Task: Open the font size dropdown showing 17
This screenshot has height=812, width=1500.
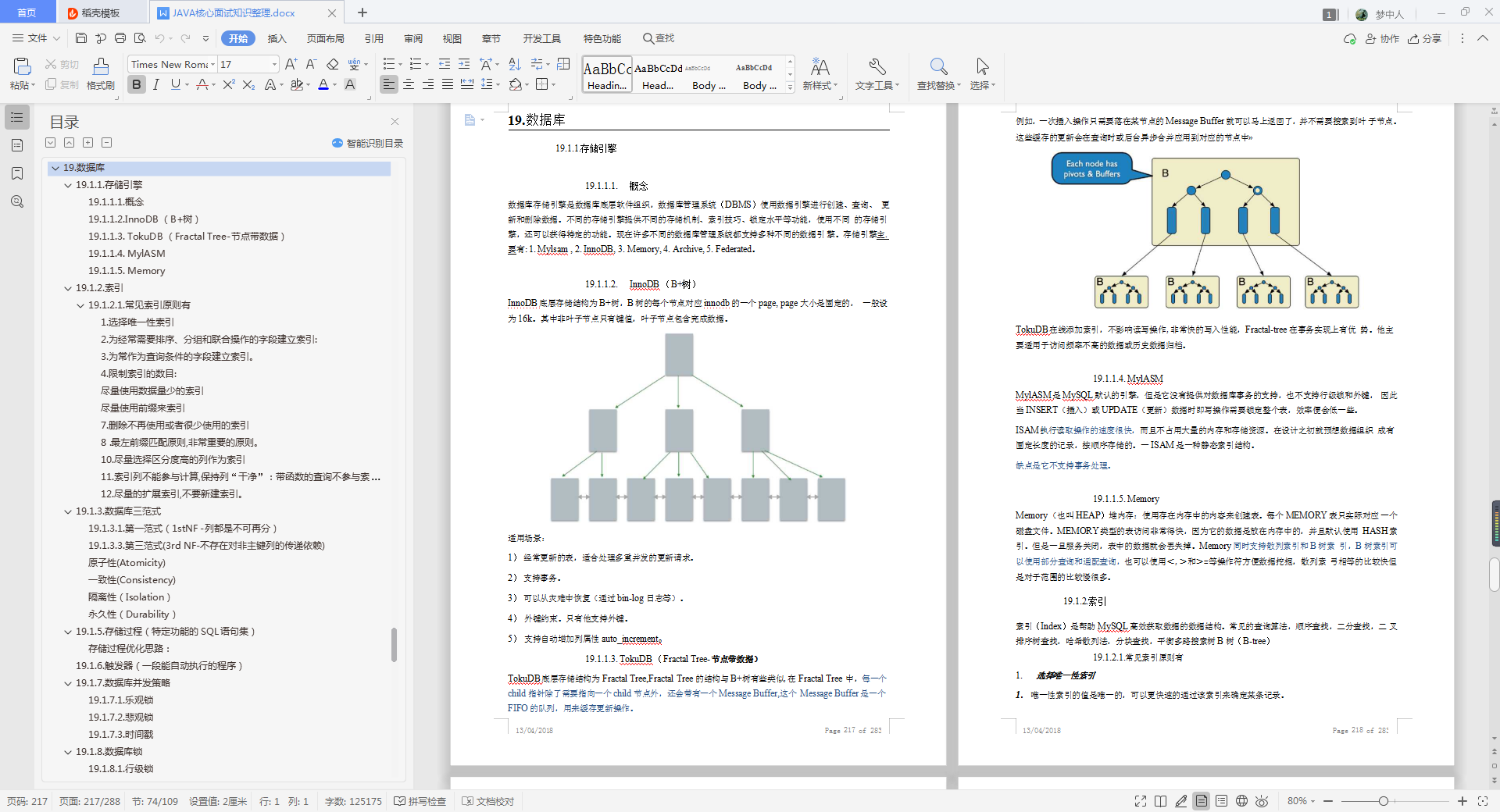Action: tap(273, 64)
